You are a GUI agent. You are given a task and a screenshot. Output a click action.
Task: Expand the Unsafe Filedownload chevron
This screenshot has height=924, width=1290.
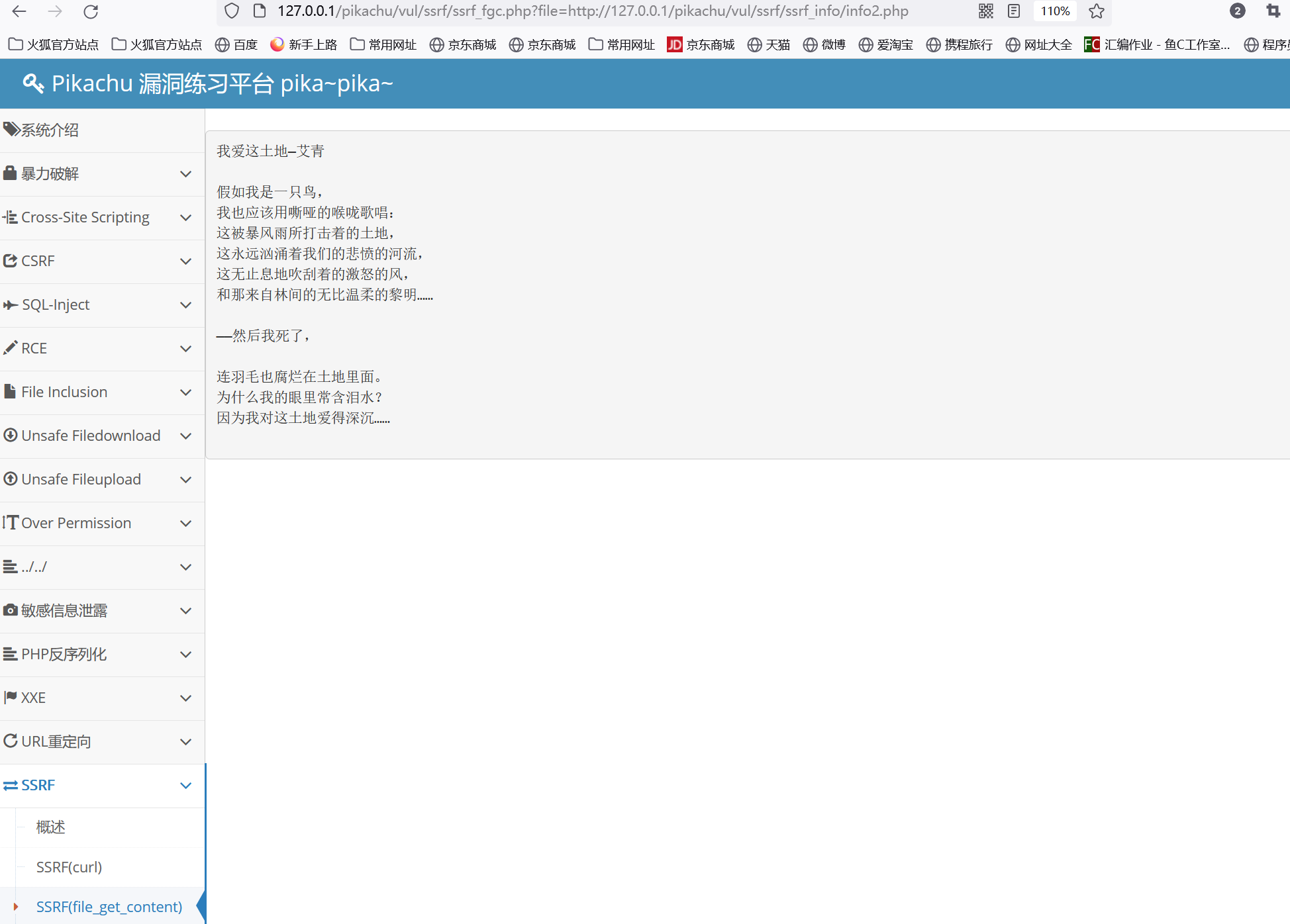[x=186, y=436]
